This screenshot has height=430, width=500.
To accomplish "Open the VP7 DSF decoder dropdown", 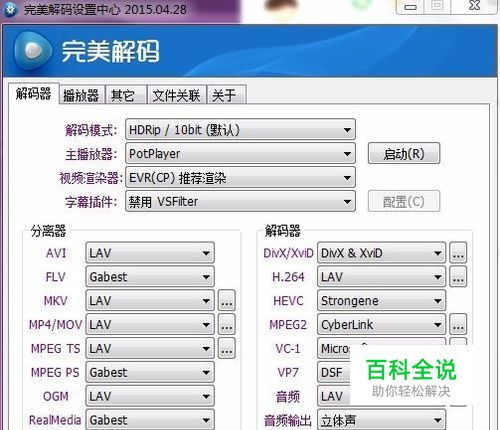I will [x=334, y=372].
